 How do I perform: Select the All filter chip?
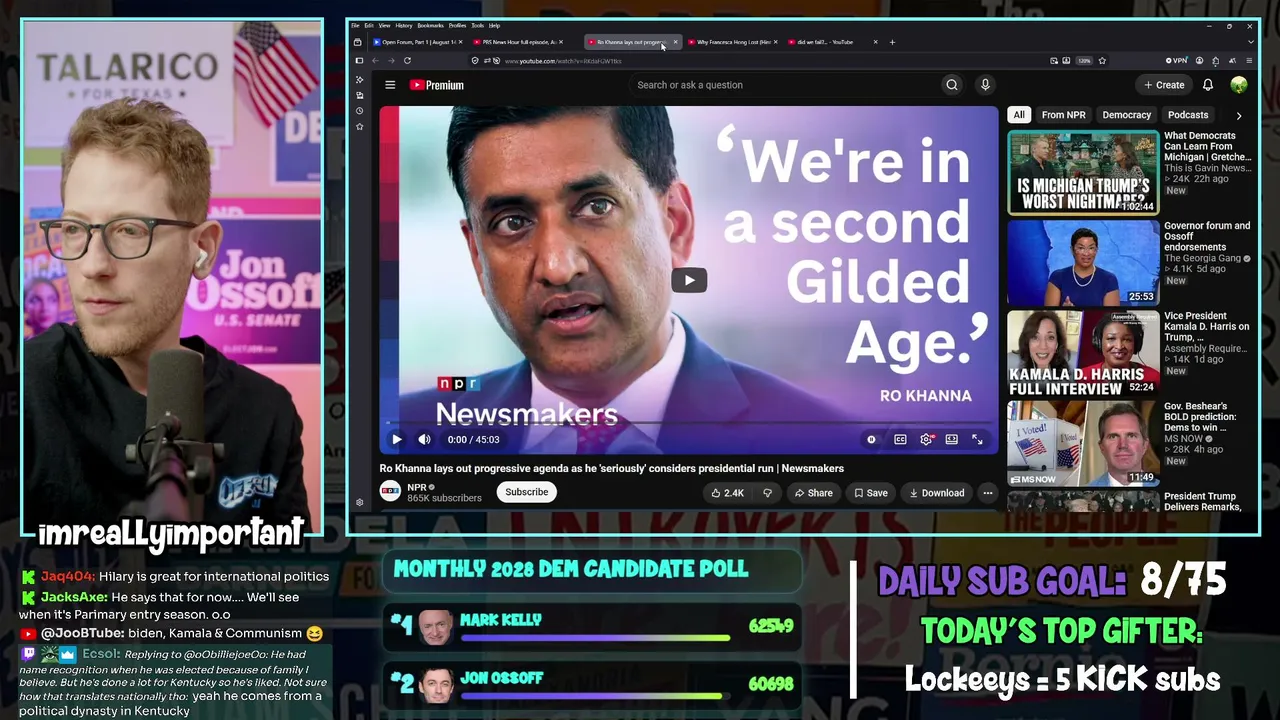(1019, 115)
